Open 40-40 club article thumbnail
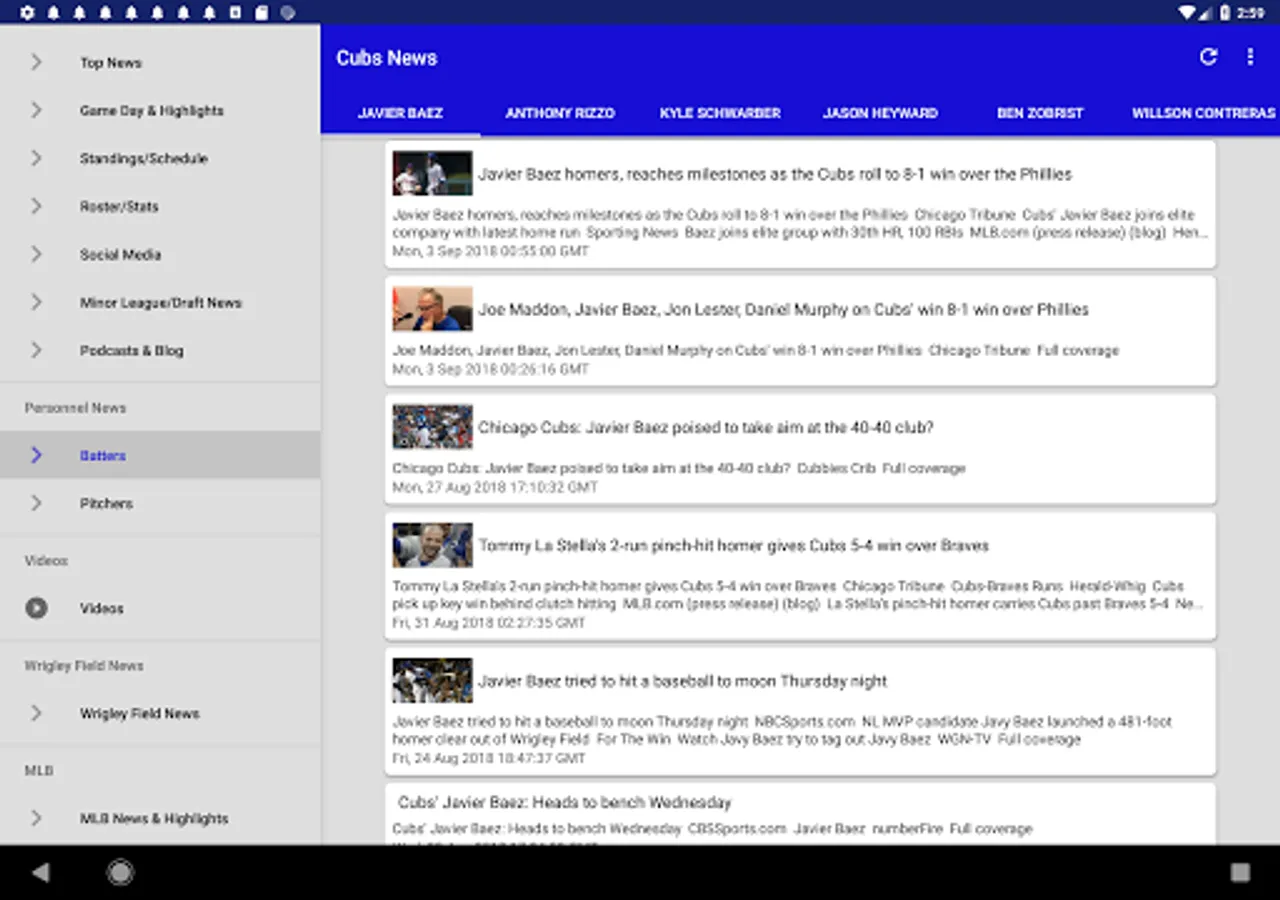This screenshot has width=1280, height=900. [432, 427]
